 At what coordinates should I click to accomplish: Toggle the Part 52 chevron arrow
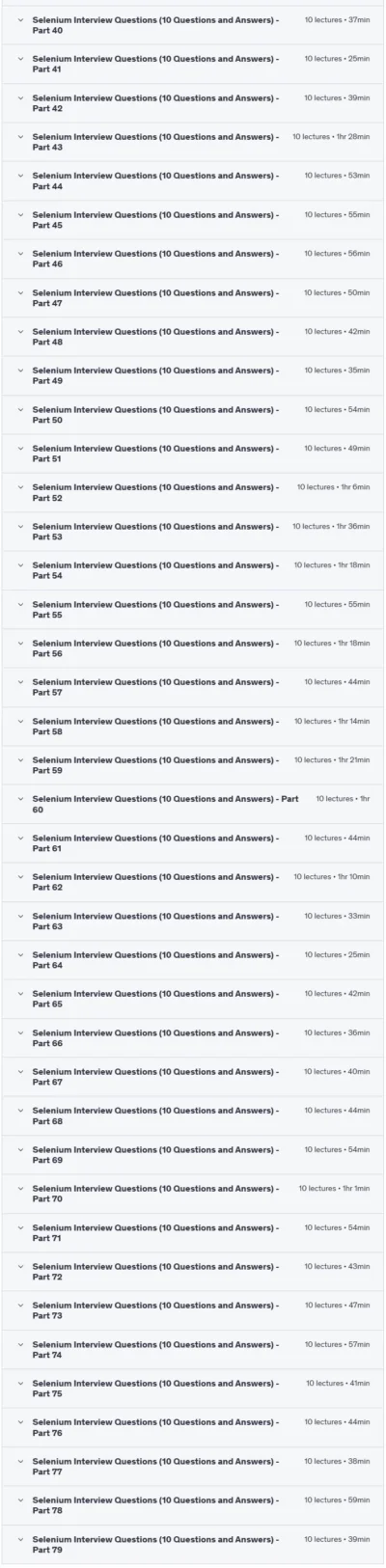[20, 487]
